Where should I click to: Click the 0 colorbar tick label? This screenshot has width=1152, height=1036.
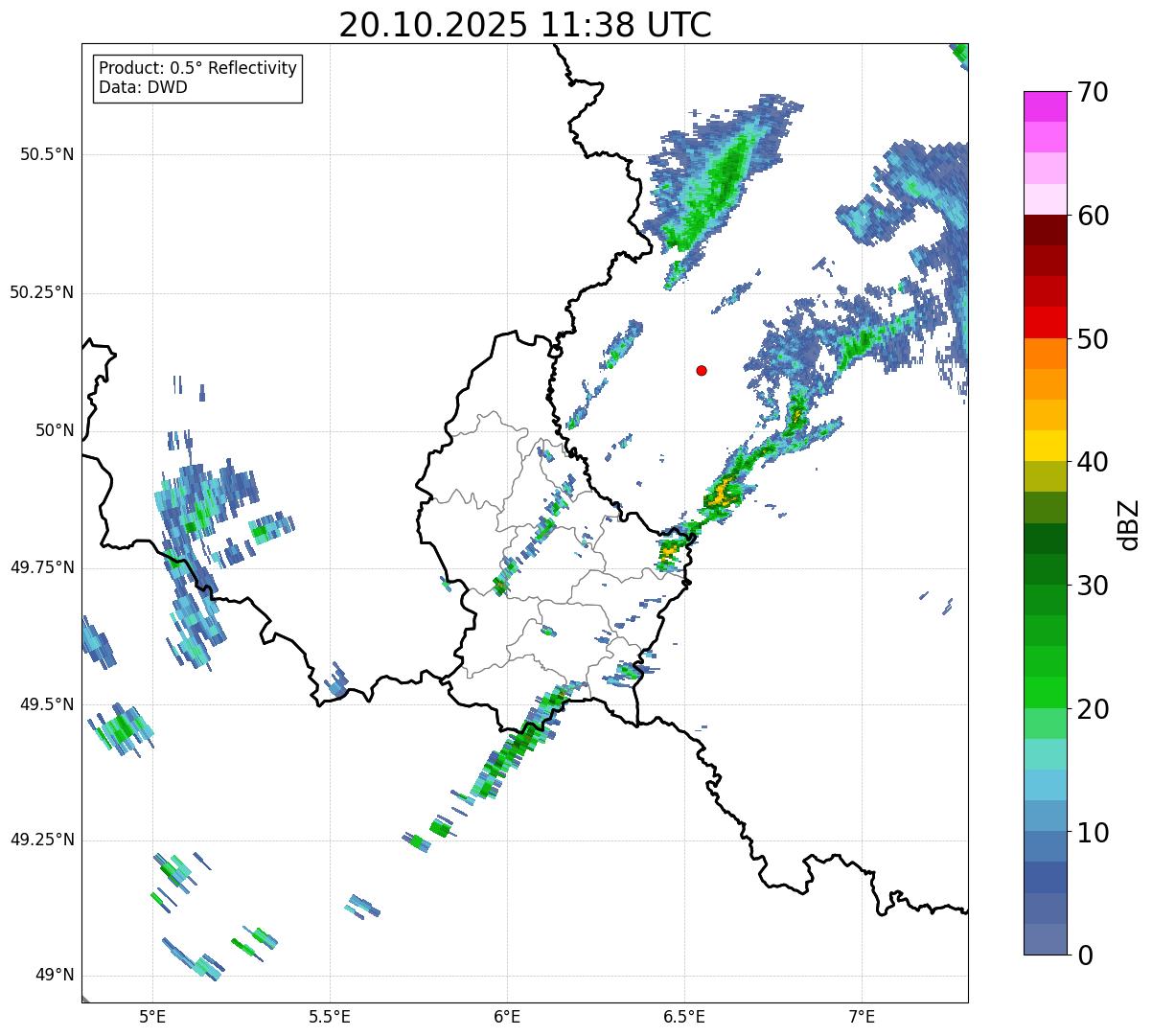tap(1085, 955)
